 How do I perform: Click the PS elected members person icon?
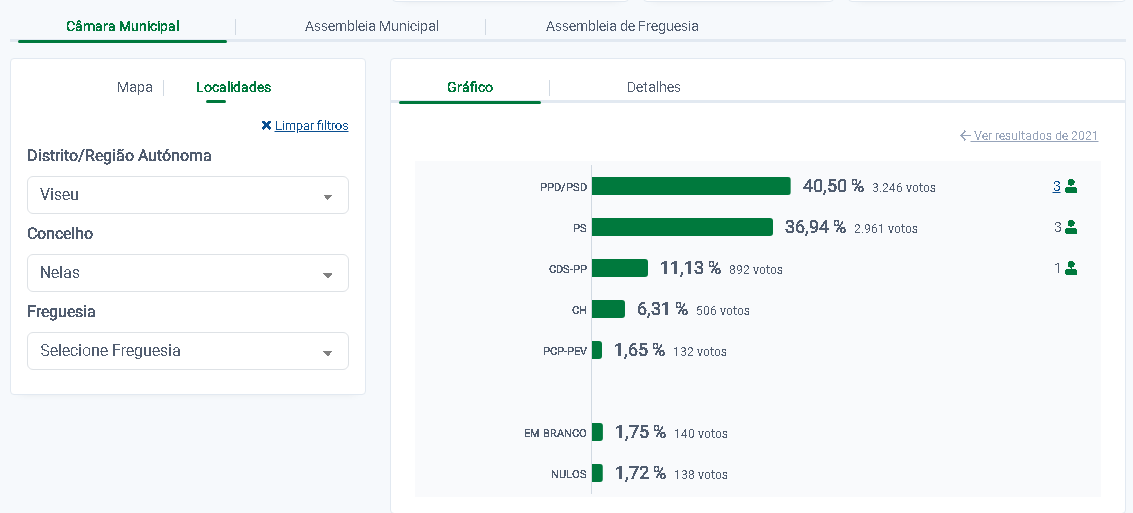click(1071, 227)
